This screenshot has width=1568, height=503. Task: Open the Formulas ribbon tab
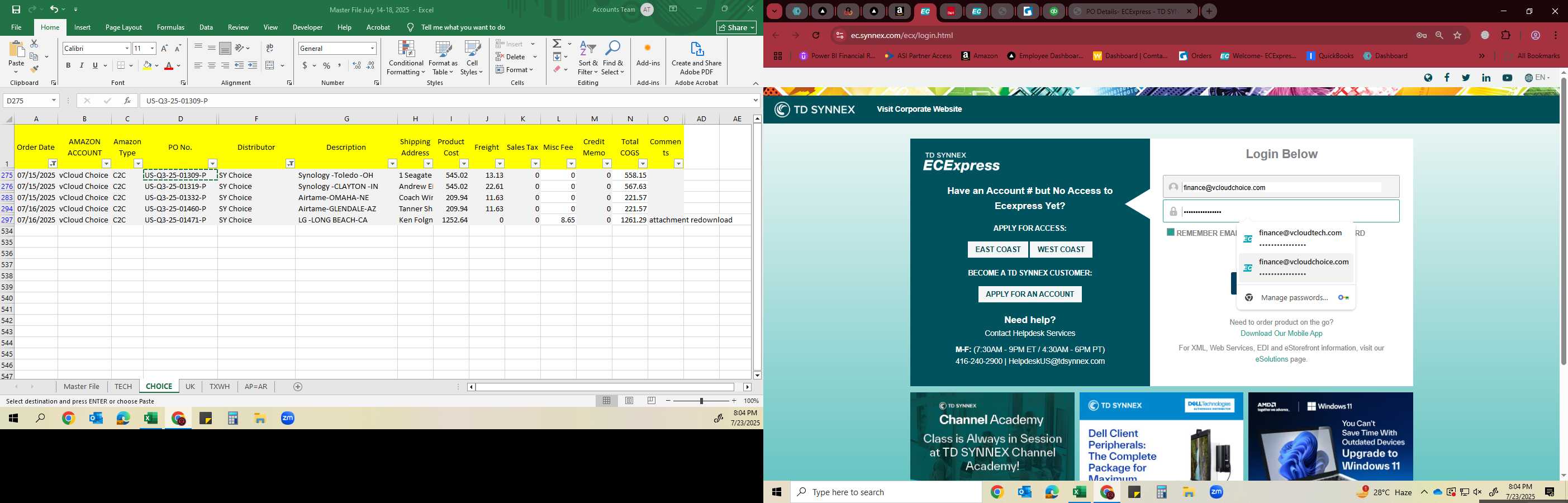coord(170,27)
